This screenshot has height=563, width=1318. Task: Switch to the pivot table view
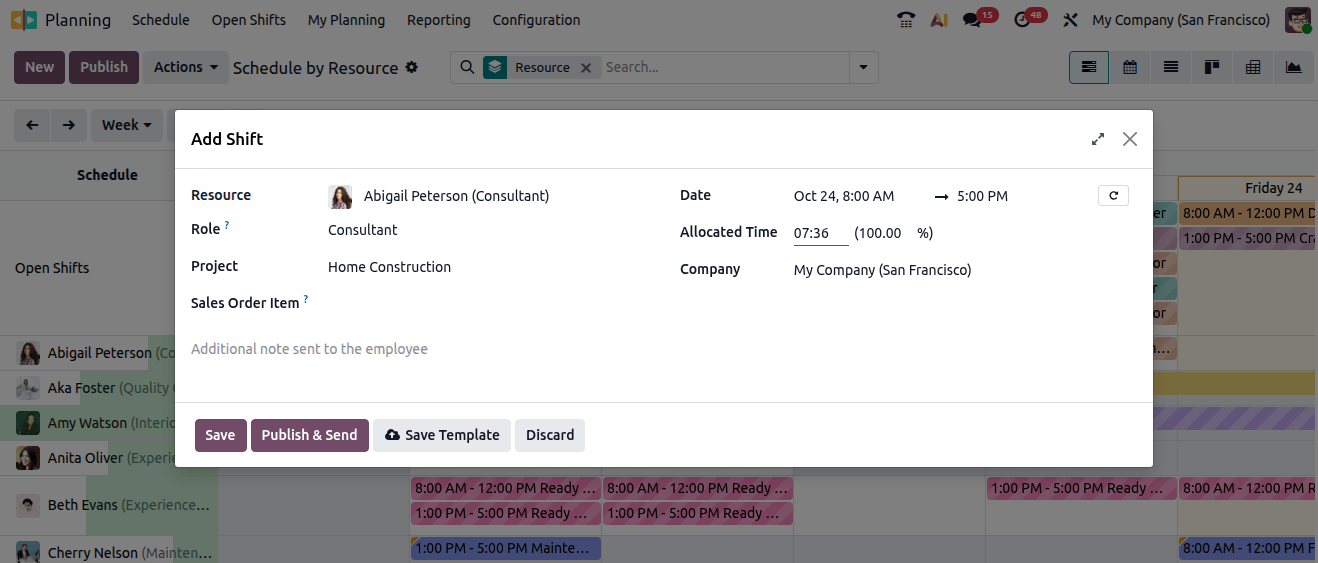click(1253, 67)
